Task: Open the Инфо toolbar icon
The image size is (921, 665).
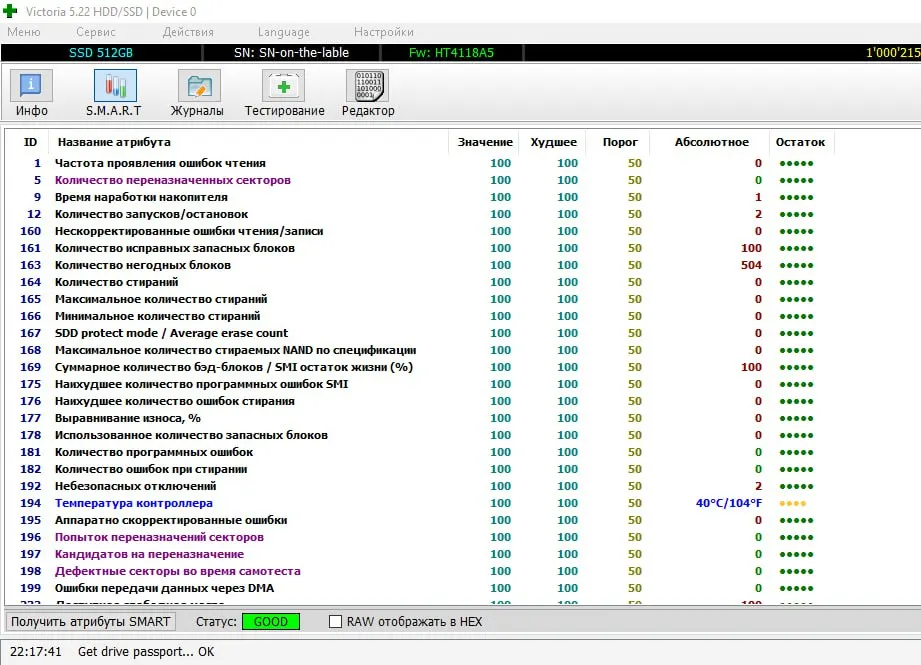Action: pos(32,86)
